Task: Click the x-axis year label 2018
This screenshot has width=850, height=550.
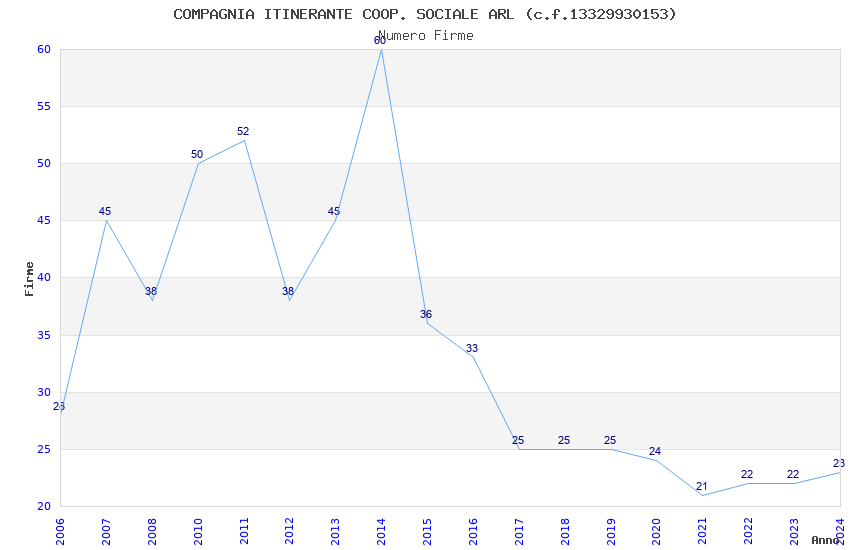Action: coord(565,531)
